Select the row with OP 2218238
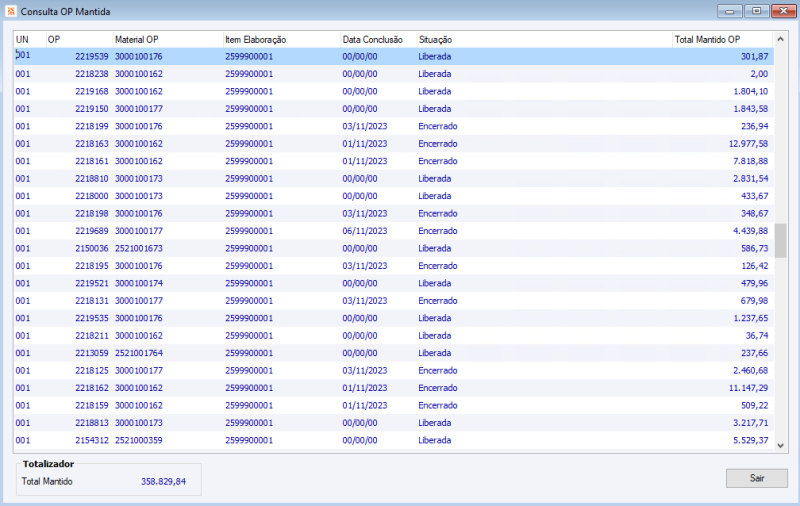This screenshot has width=800, height=506. point(394,74)
